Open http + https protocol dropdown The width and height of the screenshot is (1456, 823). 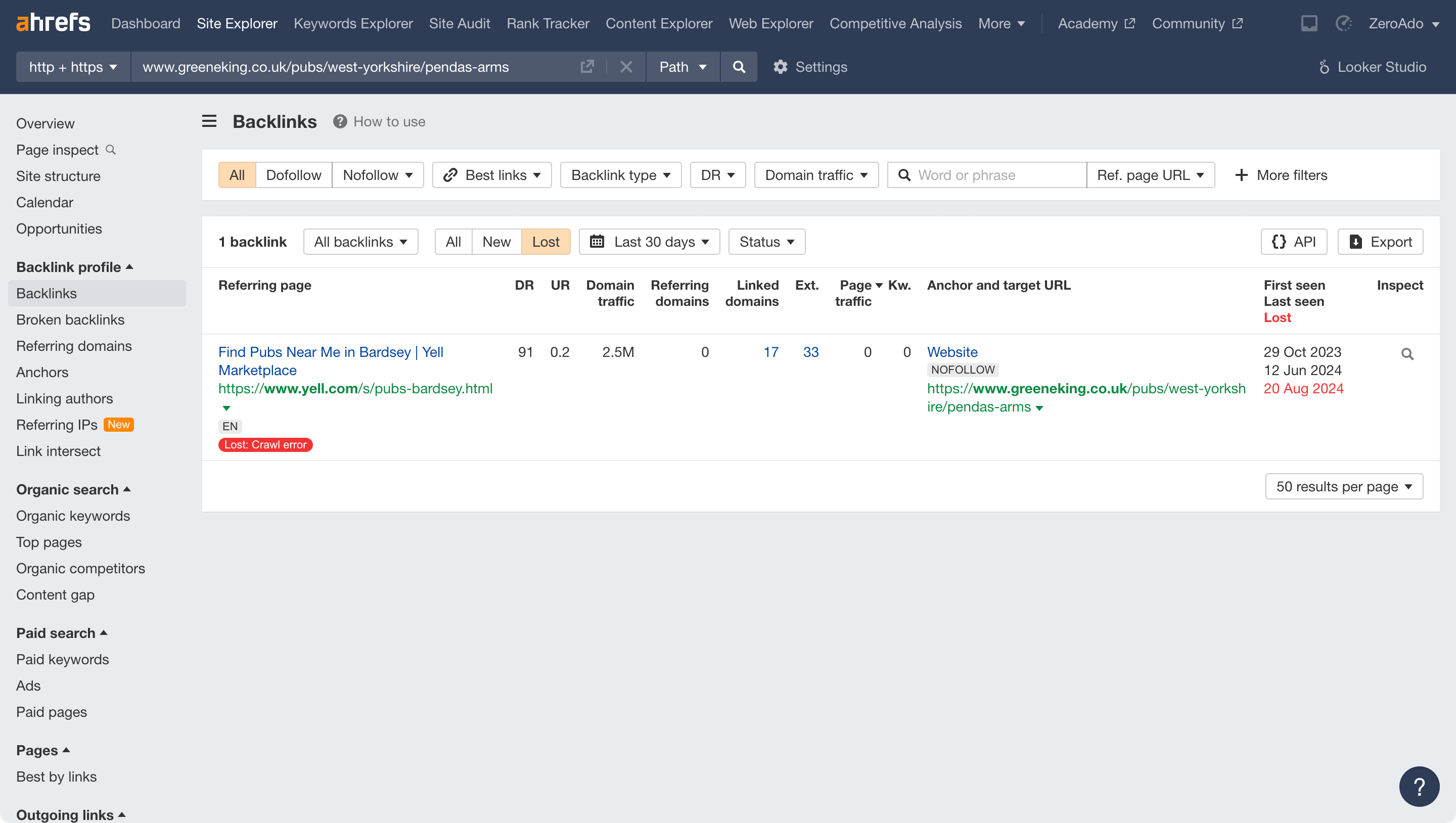click(x=73, y=67)
